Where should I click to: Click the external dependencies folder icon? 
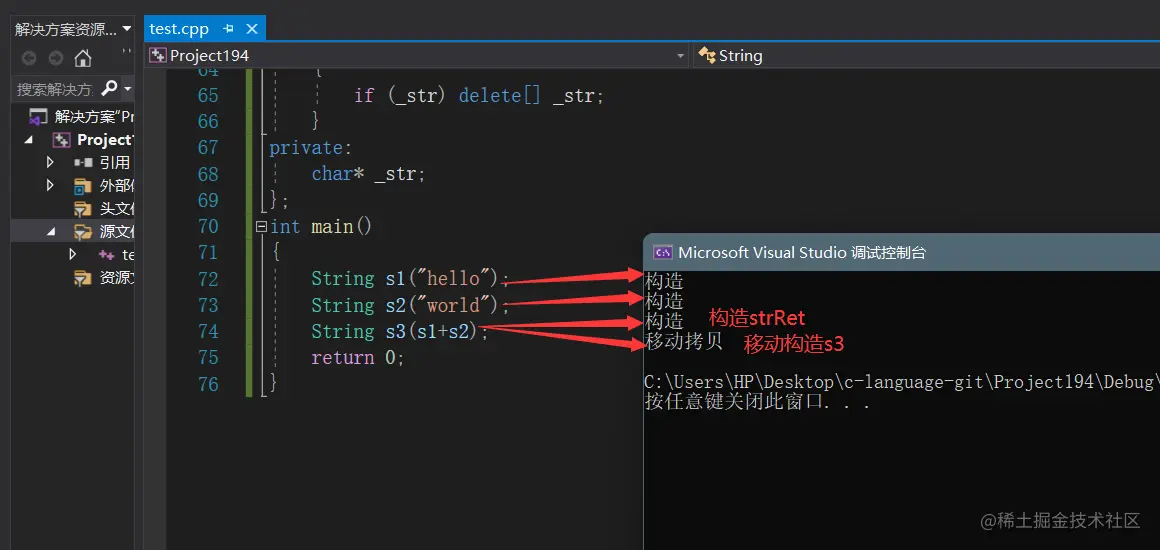point(82,185)
